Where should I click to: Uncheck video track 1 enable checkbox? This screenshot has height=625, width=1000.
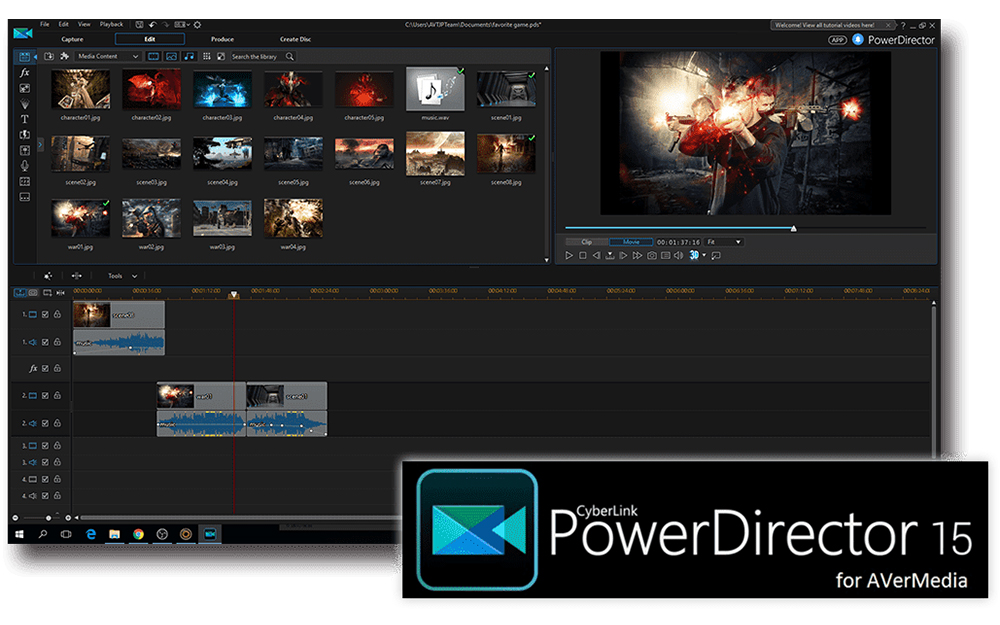45,314
